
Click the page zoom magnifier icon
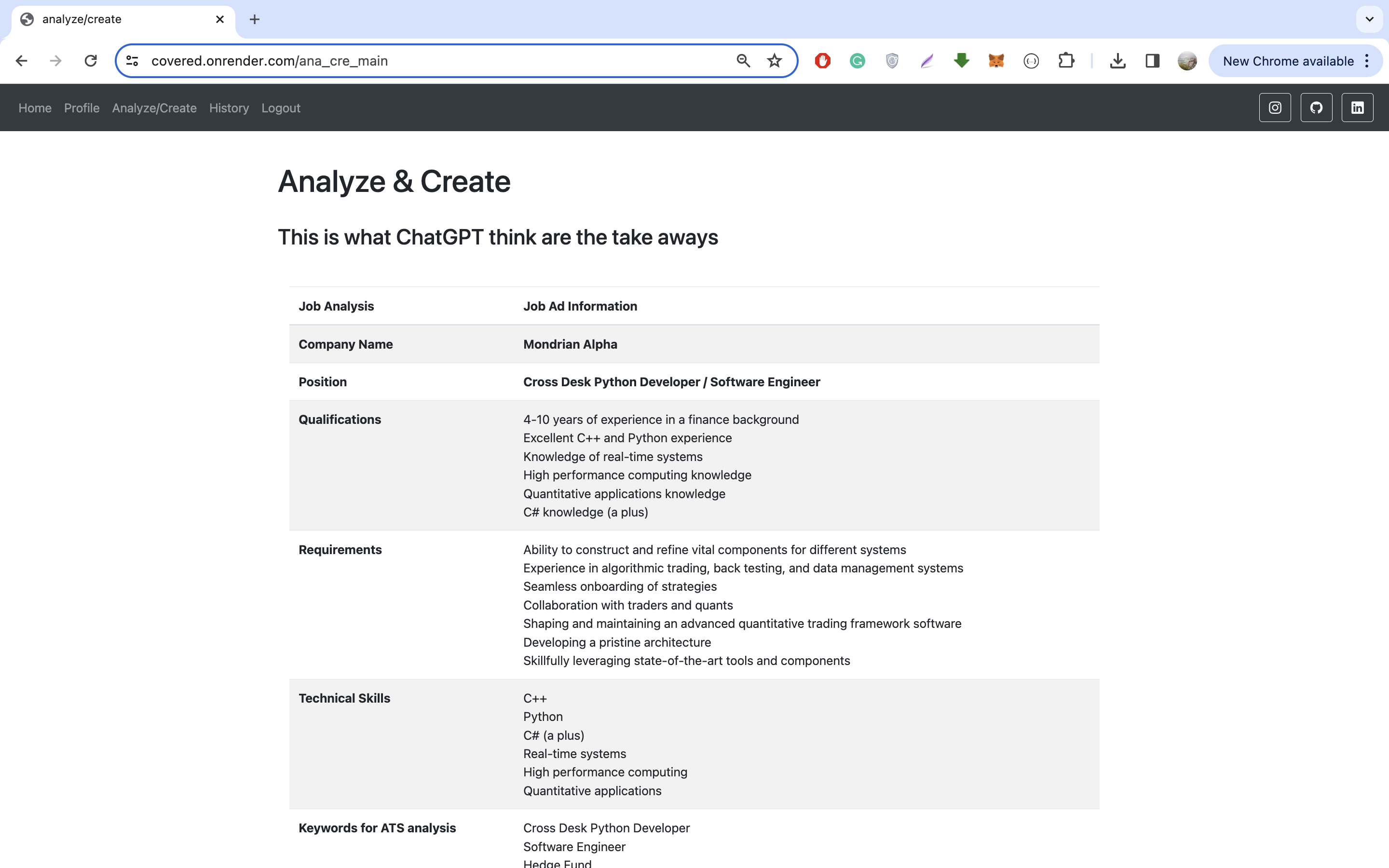tap(743, 61)
